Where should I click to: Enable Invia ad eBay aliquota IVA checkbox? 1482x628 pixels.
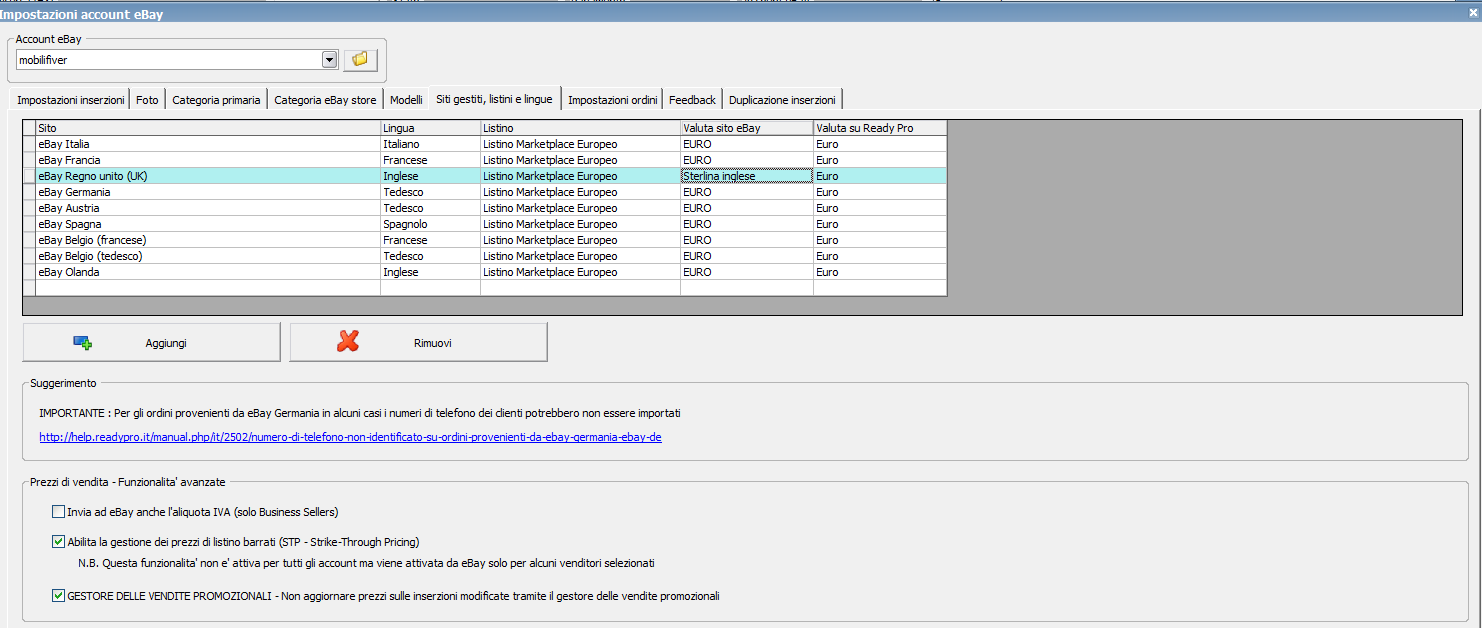tap(59, 512)
